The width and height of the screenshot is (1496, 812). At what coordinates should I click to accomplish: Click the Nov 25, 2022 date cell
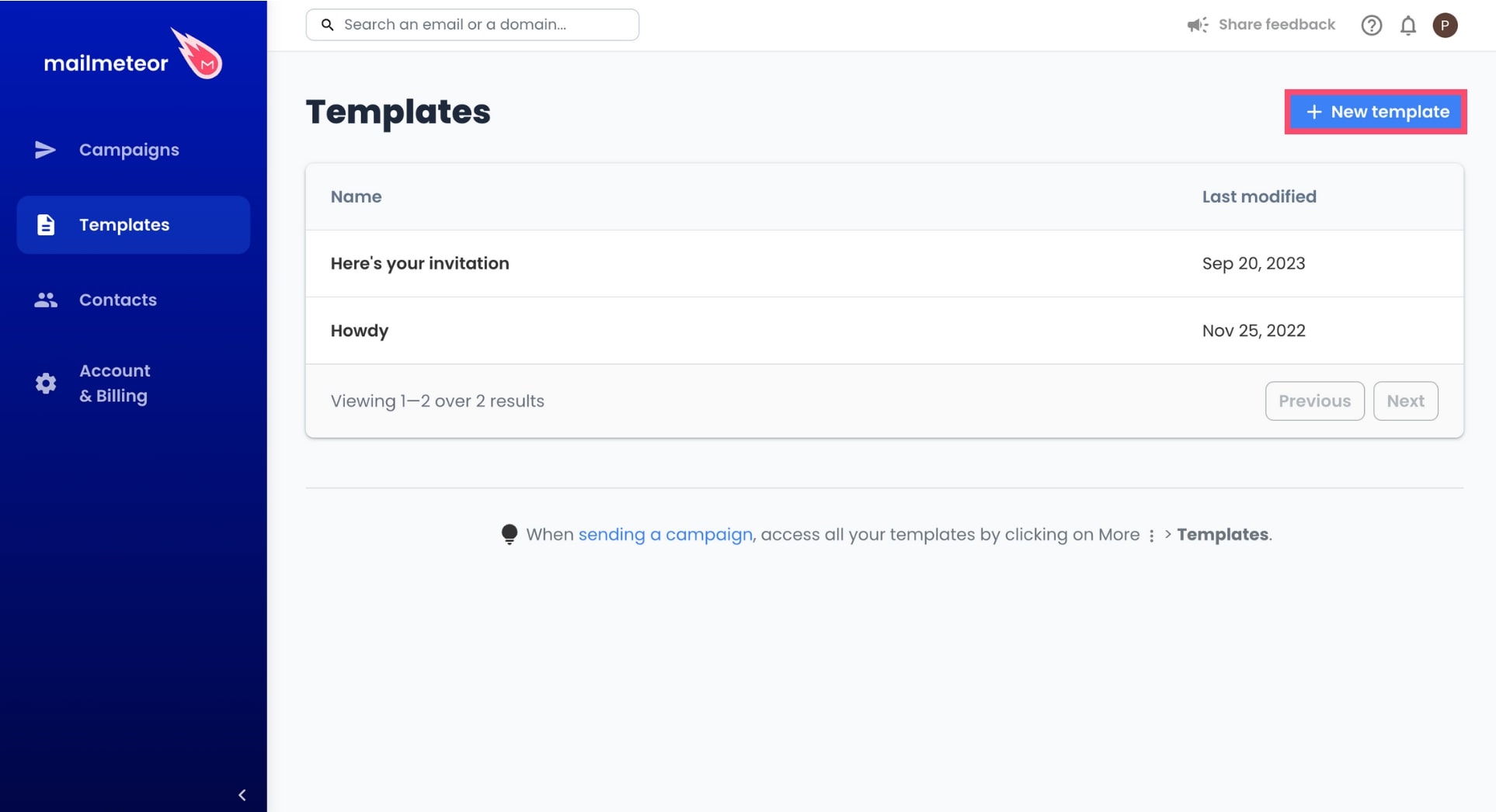tap(1254, 331)
